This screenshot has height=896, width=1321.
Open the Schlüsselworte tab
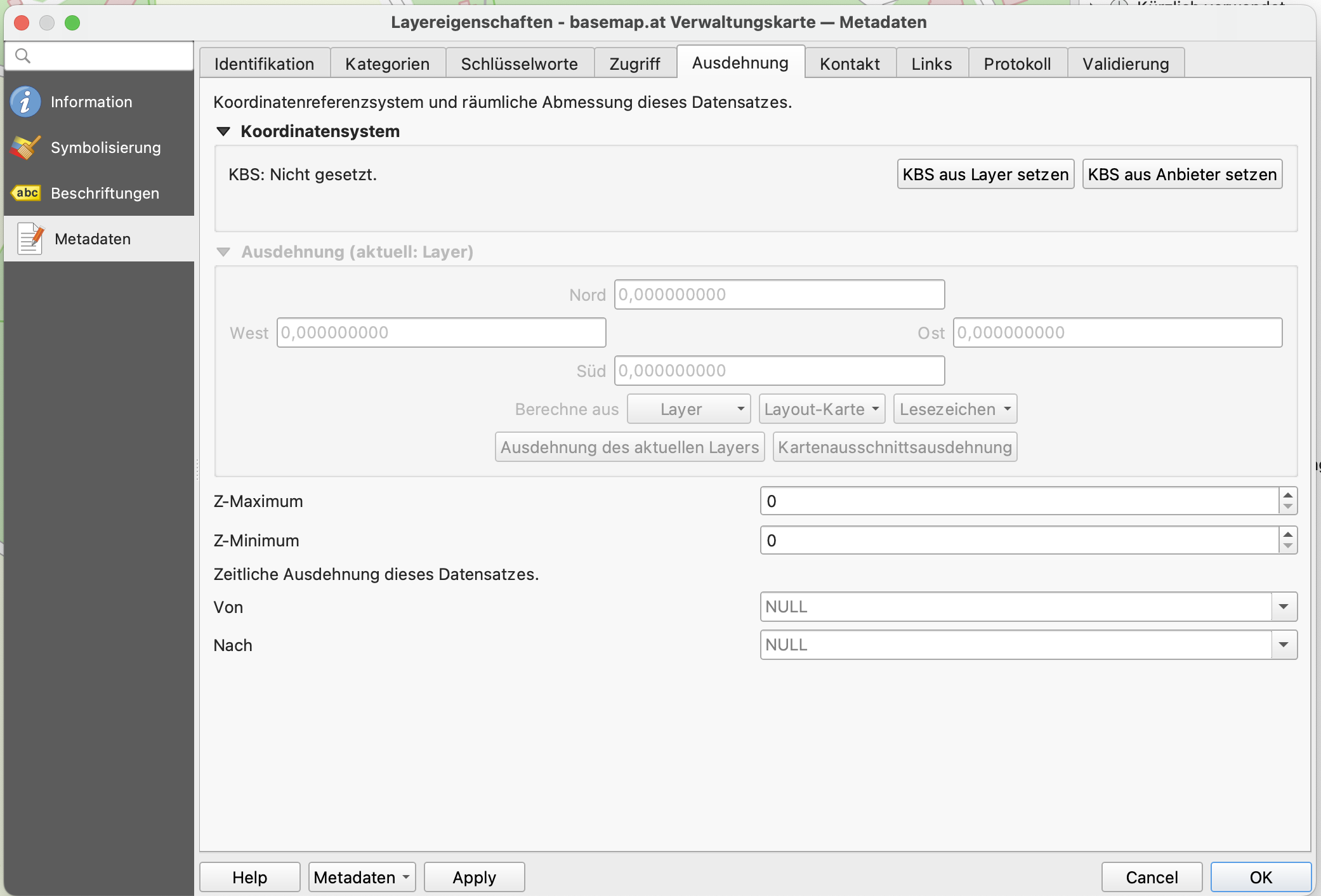[x=519, y=63]
